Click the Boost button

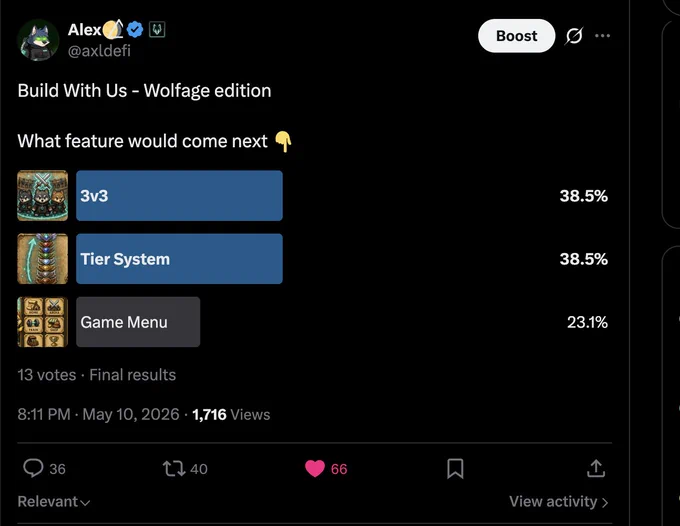click(x=517, y=36)
